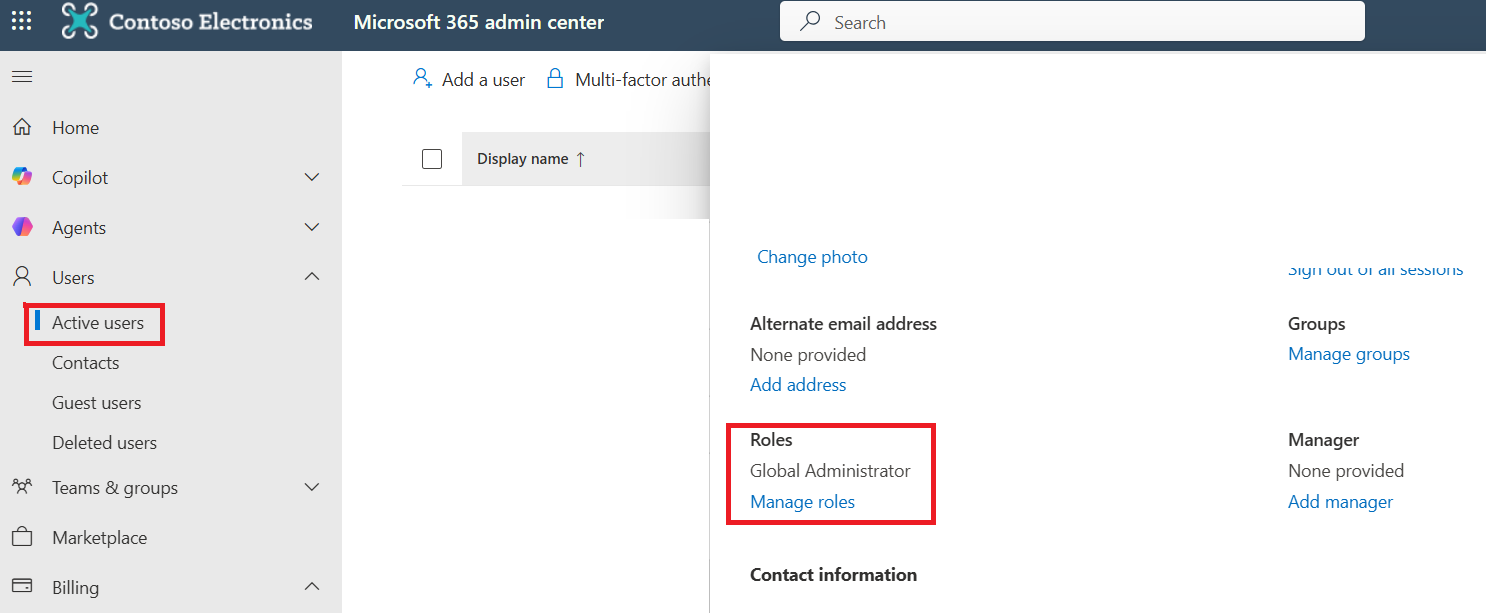
Task: Click the Copilot colorful icon
Action: [21, 177]
